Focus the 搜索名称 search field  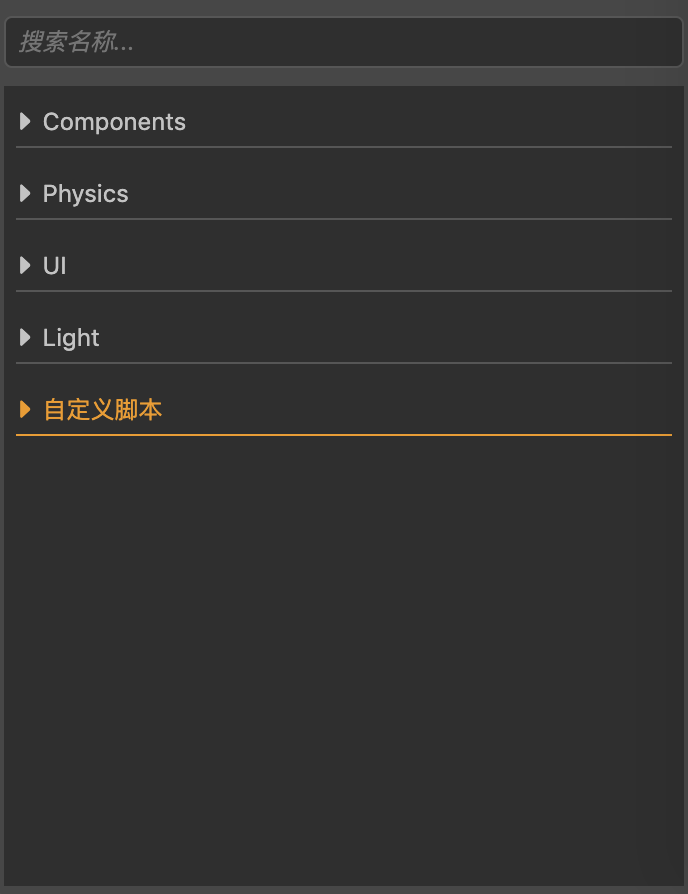pyautogui.click(x=344, y=42)
